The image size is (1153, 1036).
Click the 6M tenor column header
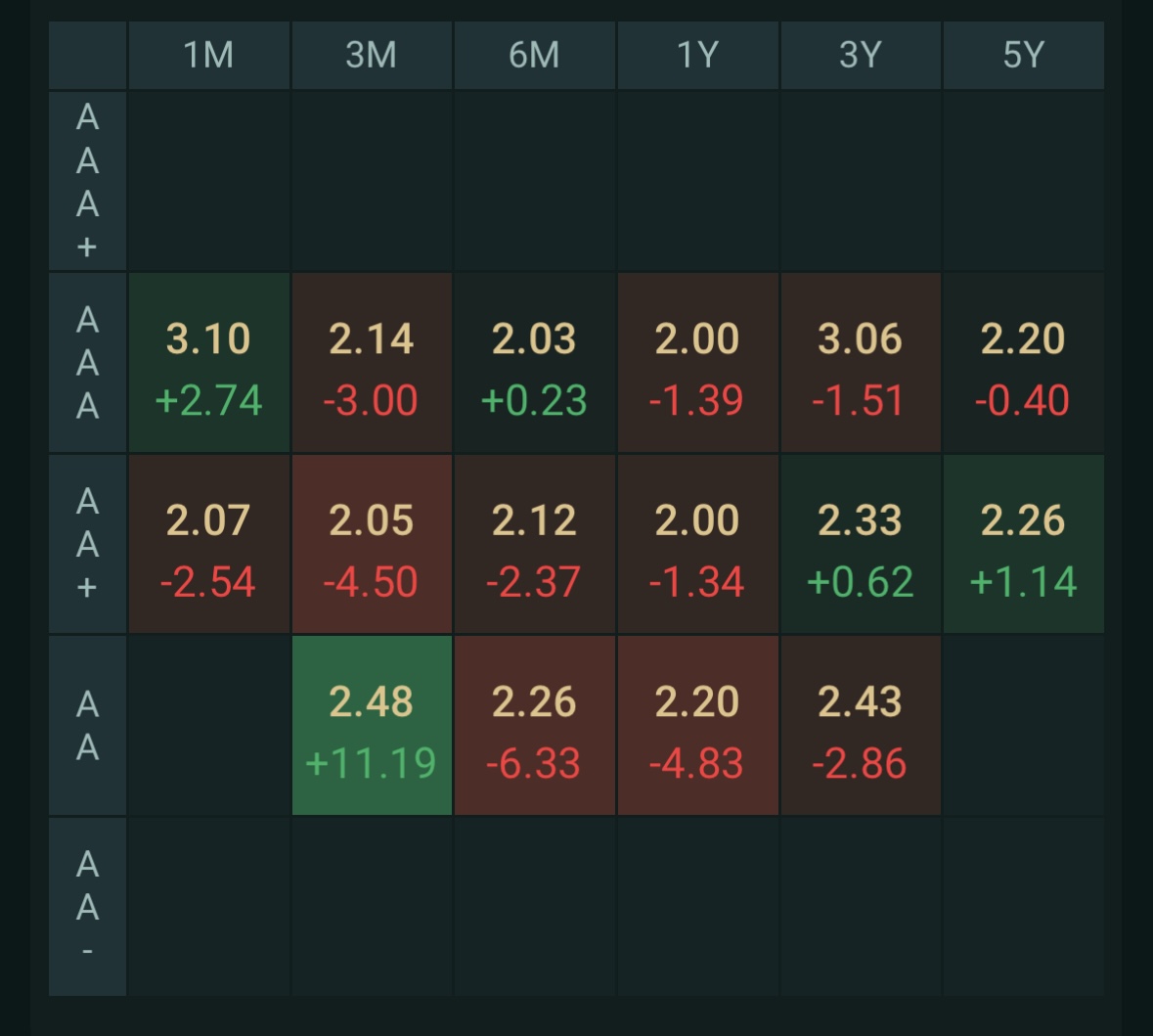click(534, 55)
